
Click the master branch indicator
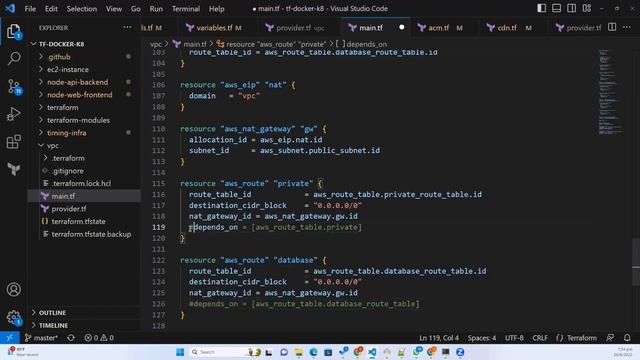pyautogui.click(x=41, y=338)
